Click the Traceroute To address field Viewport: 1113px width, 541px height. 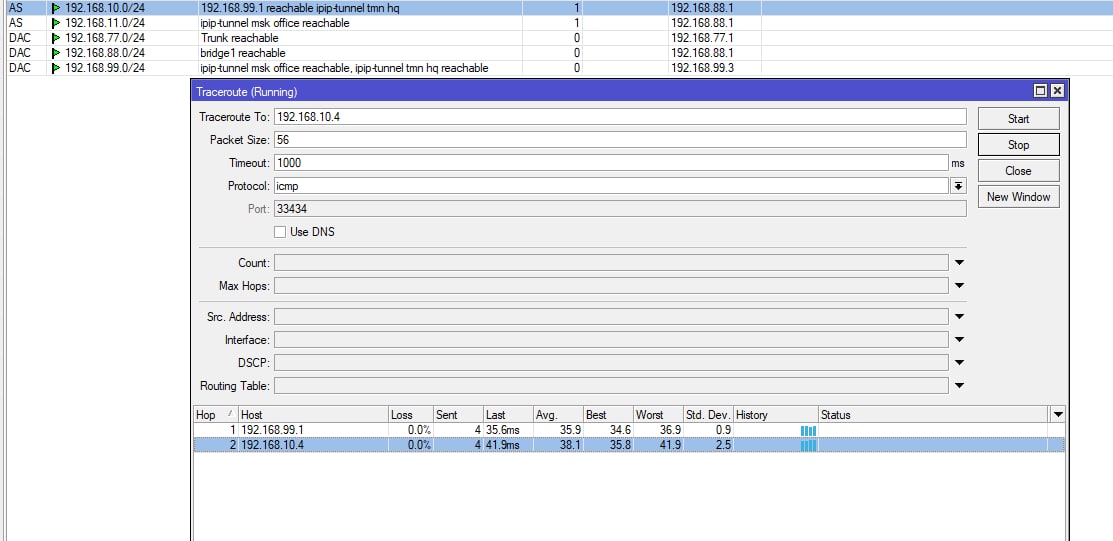pyautogui.click(x=620, y=116)
